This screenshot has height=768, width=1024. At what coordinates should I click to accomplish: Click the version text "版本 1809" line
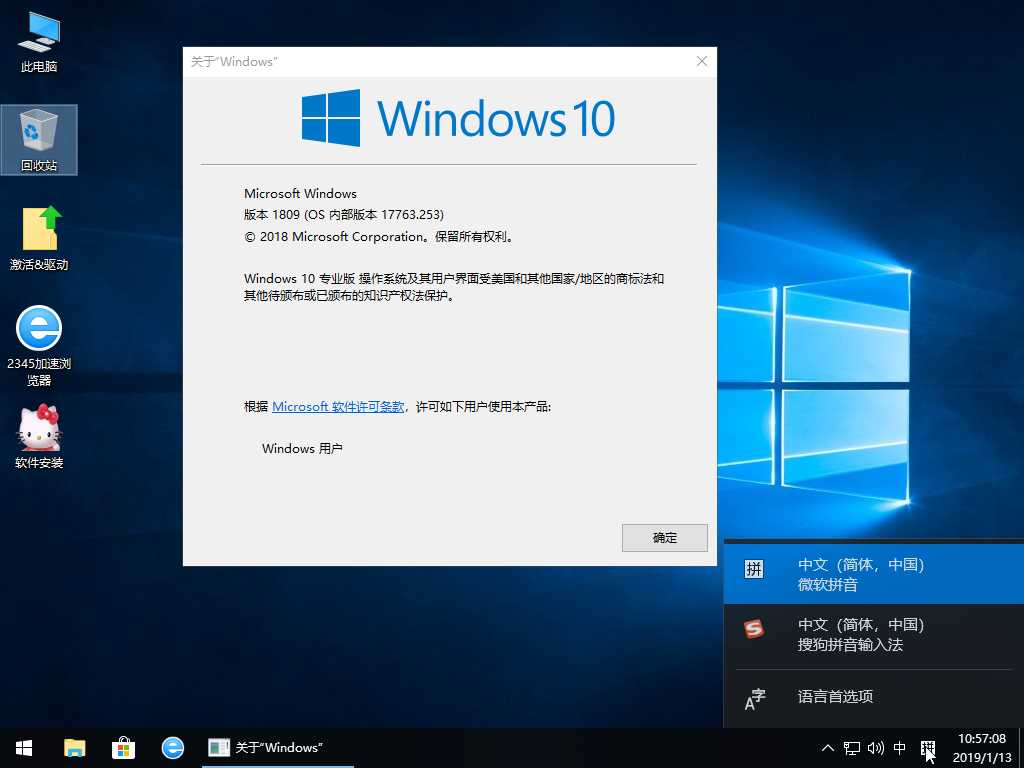(x=344, y=215)
